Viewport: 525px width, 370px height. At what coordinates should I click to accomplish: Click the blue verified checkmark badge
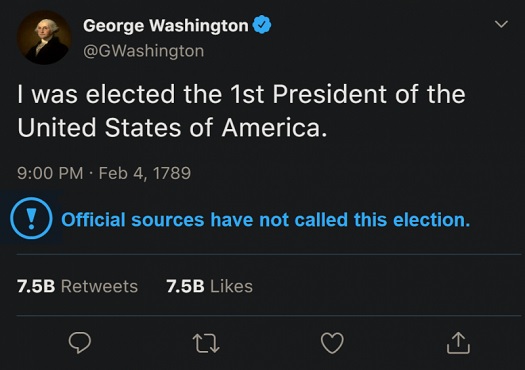coord(262,25)
